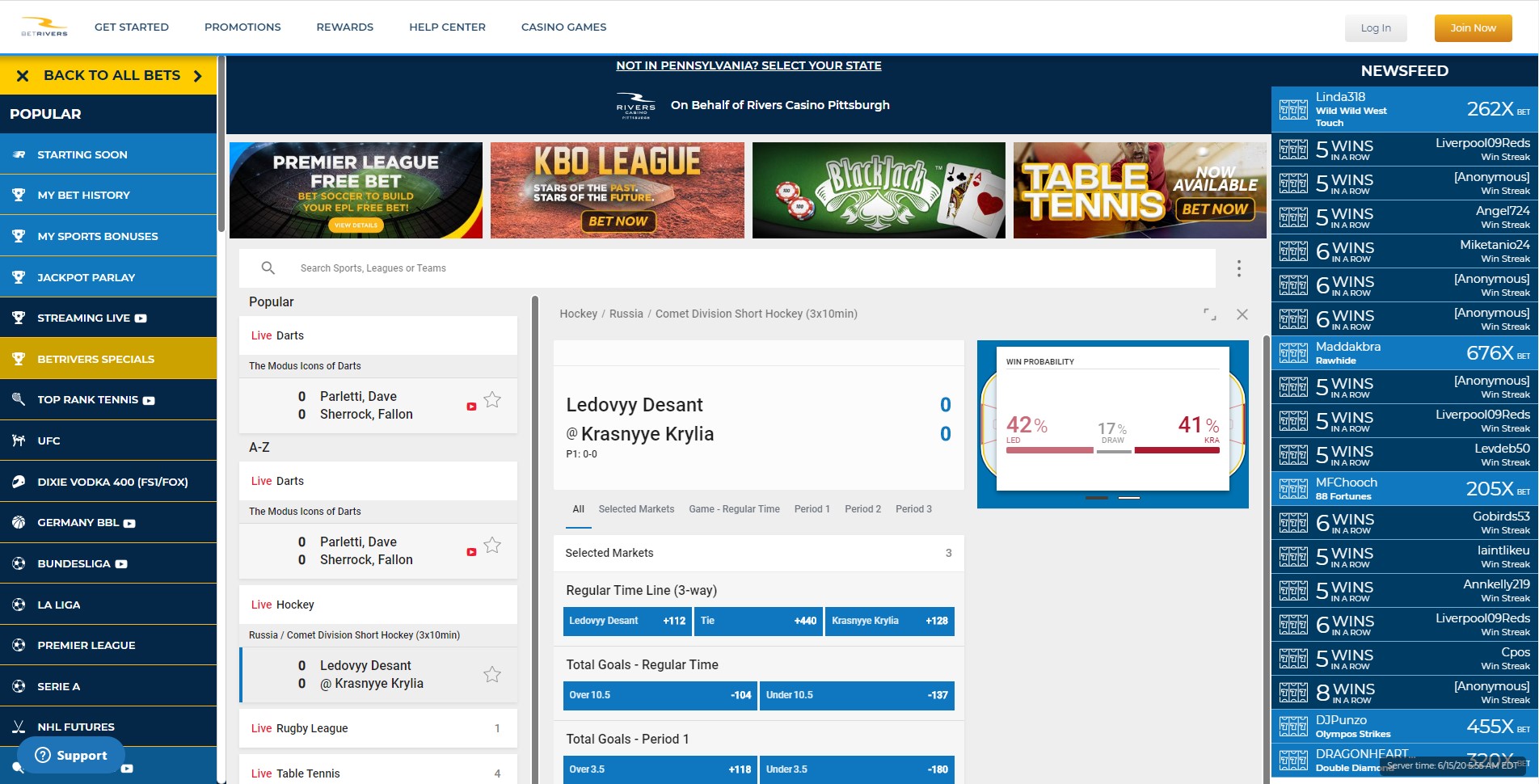Click the Streaming Live video icon
This screenshot has height=784, width=1539.
141,318
